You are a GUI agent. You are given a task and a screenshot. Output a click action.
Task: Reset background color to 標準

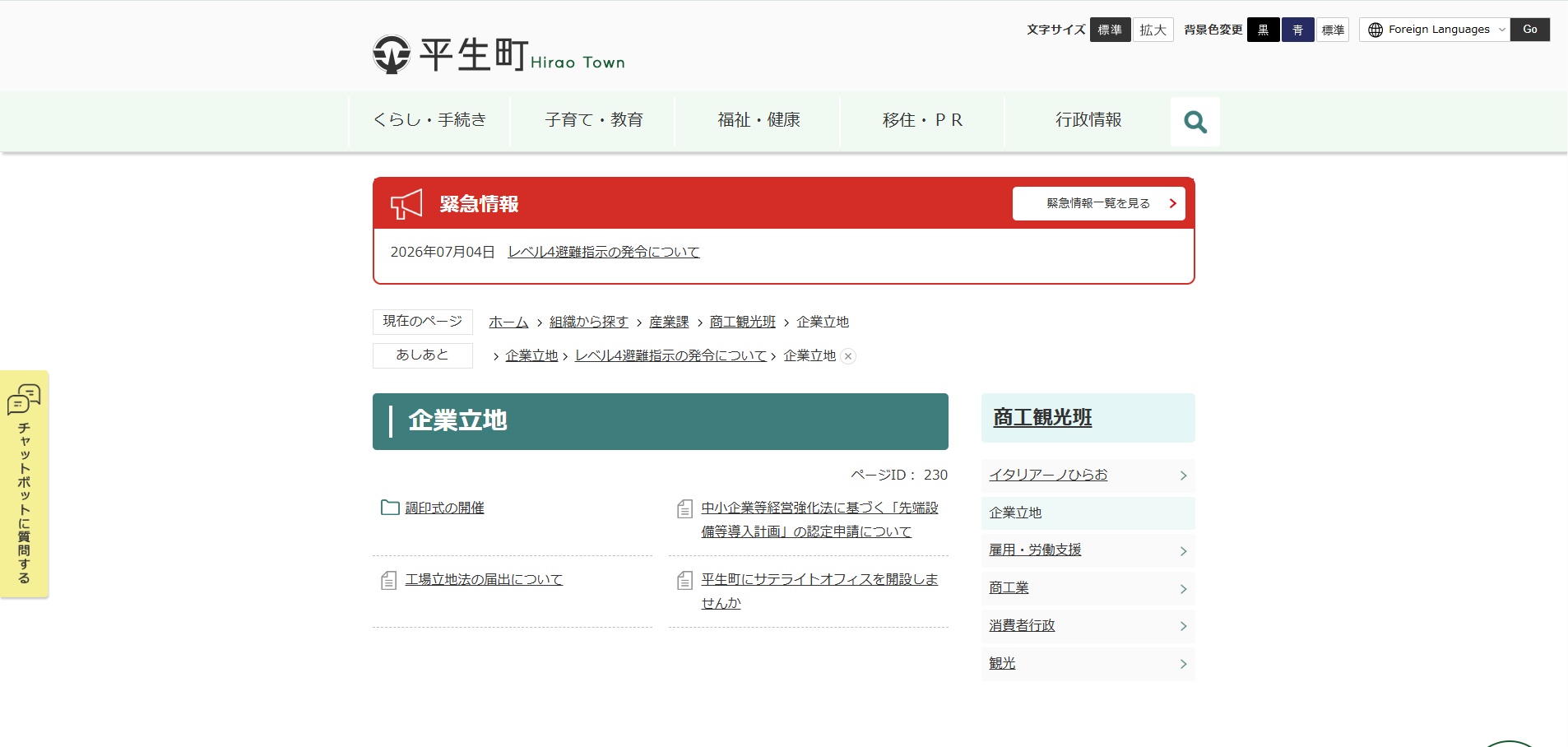[x=1332, y=30]
